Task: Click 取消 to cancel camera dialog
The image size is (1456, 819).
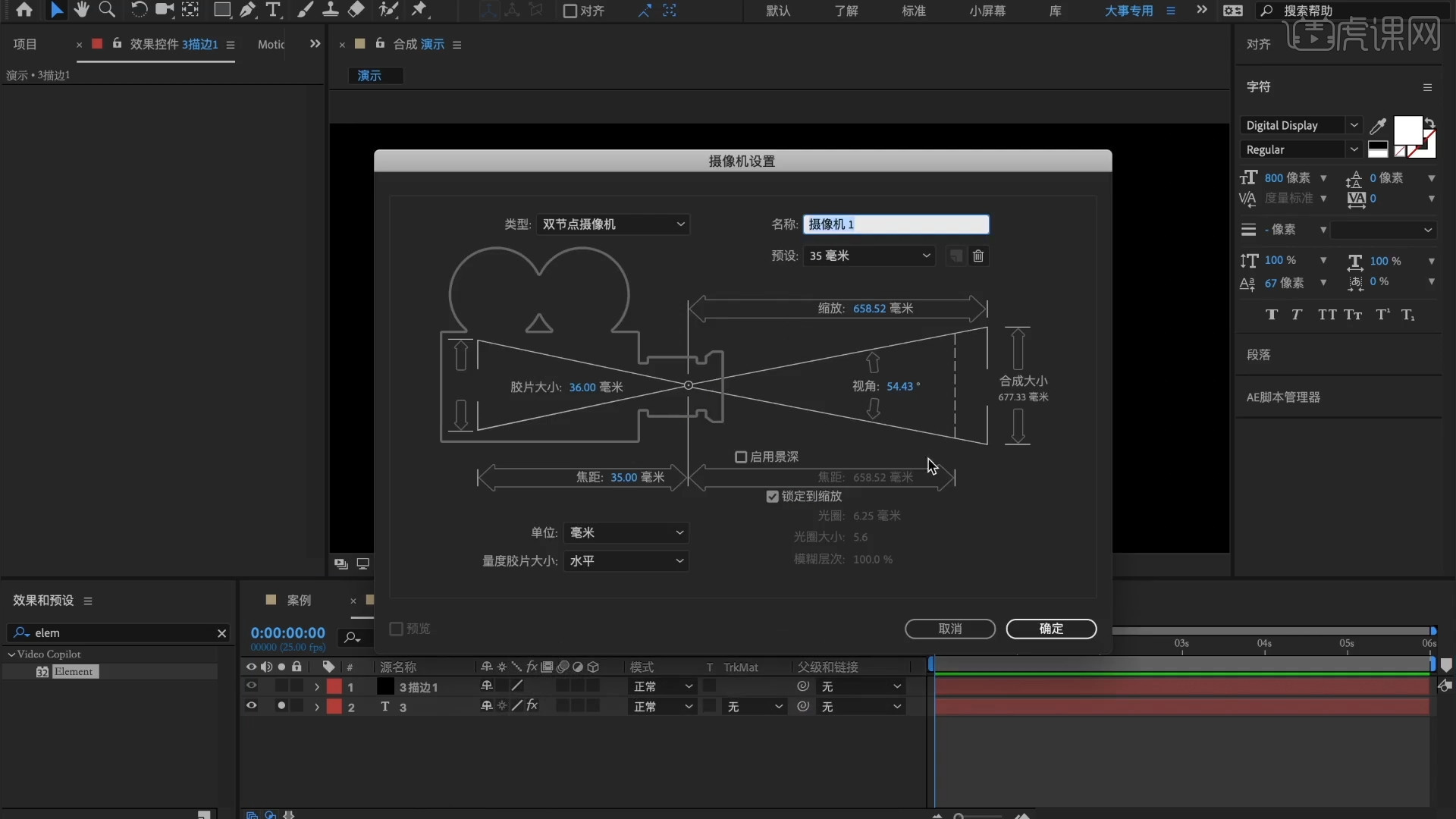Action: pyautogui.click(x=950, y=629)
